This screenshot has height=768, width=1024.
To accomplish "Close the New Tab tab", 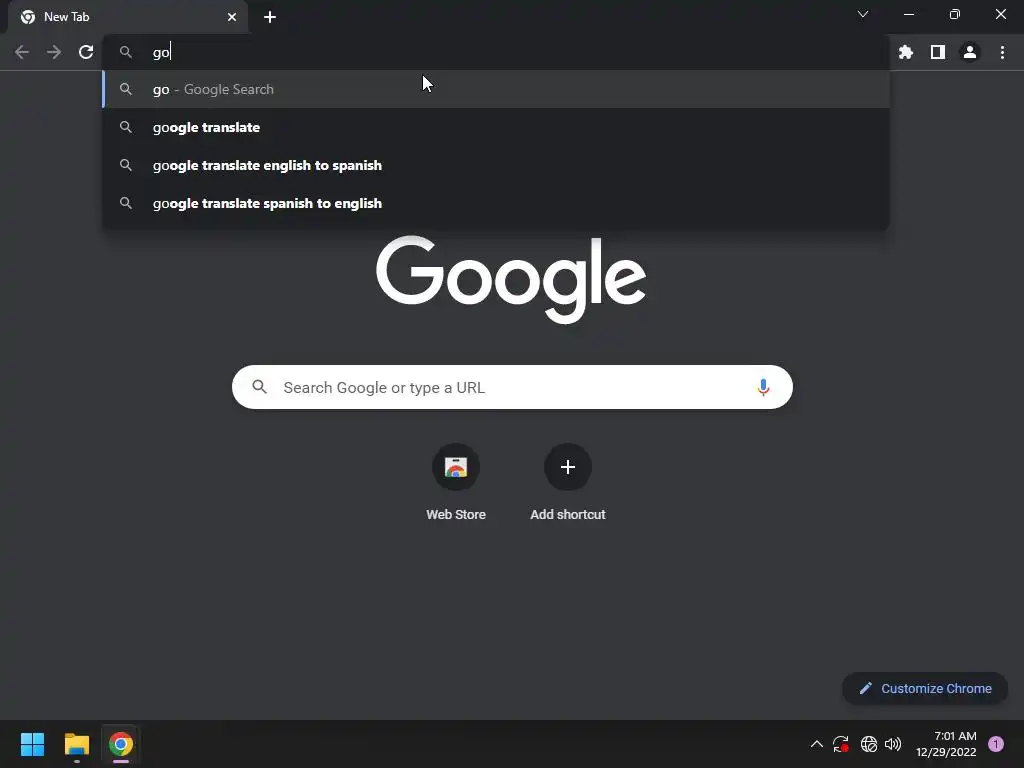I will click(232, 17).
